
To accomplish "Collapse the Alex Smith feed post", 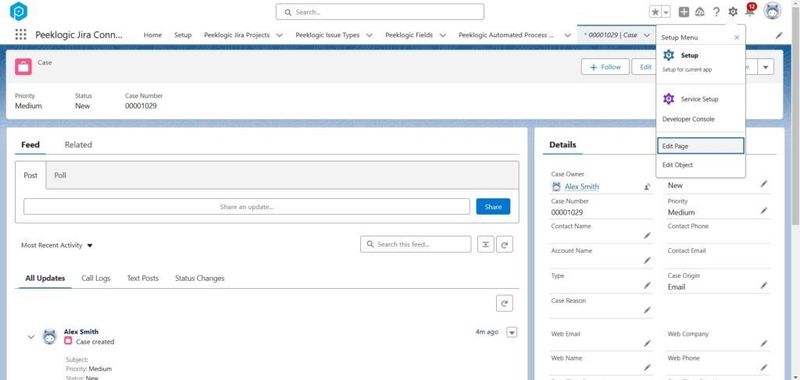I will click(31, 337).
